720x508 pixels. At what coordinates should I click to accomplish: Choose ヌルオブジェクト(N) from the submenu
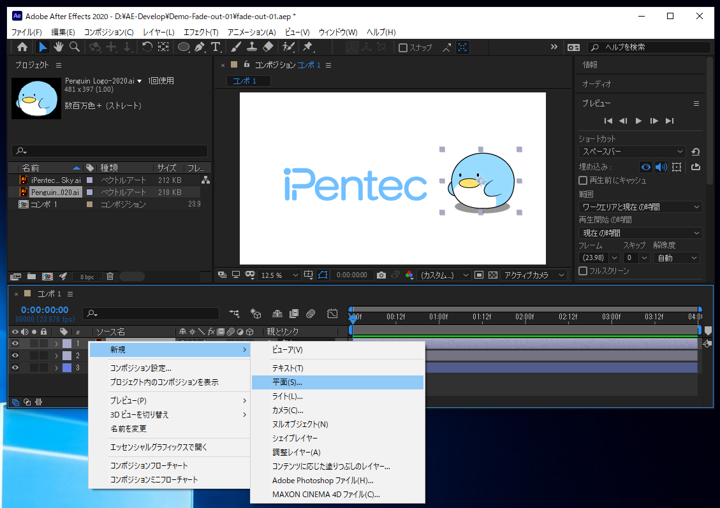coord(338,424)
